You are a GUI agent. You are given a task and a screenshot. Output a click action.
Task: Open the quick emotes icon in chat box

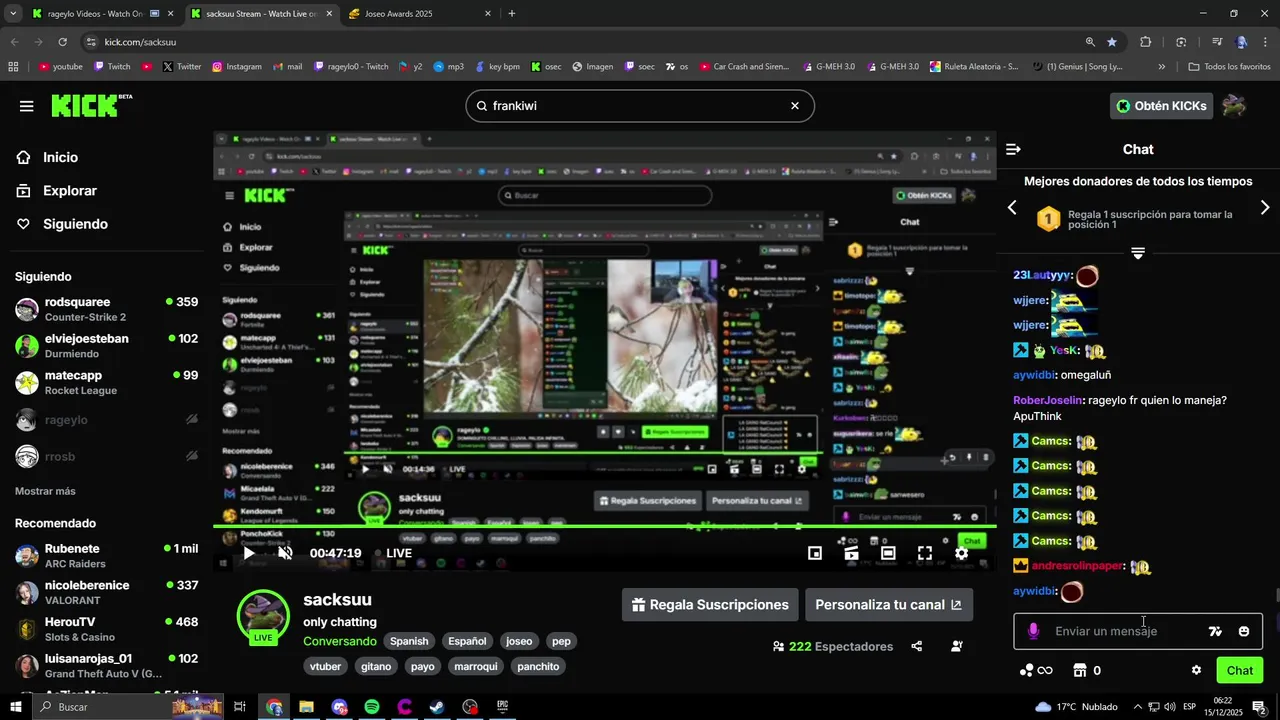(1215, 631)
